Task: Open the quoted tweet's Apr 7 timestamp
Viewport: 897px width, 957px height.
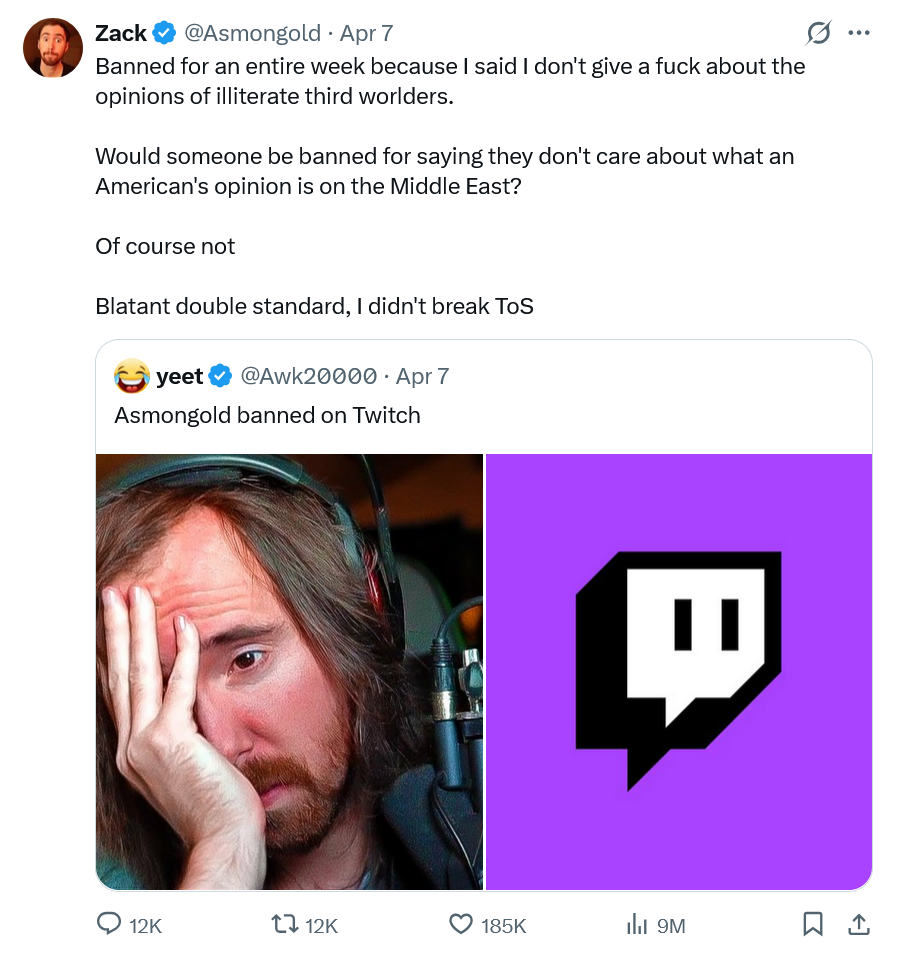Action: pyautogui.click(x=422, y=376)
